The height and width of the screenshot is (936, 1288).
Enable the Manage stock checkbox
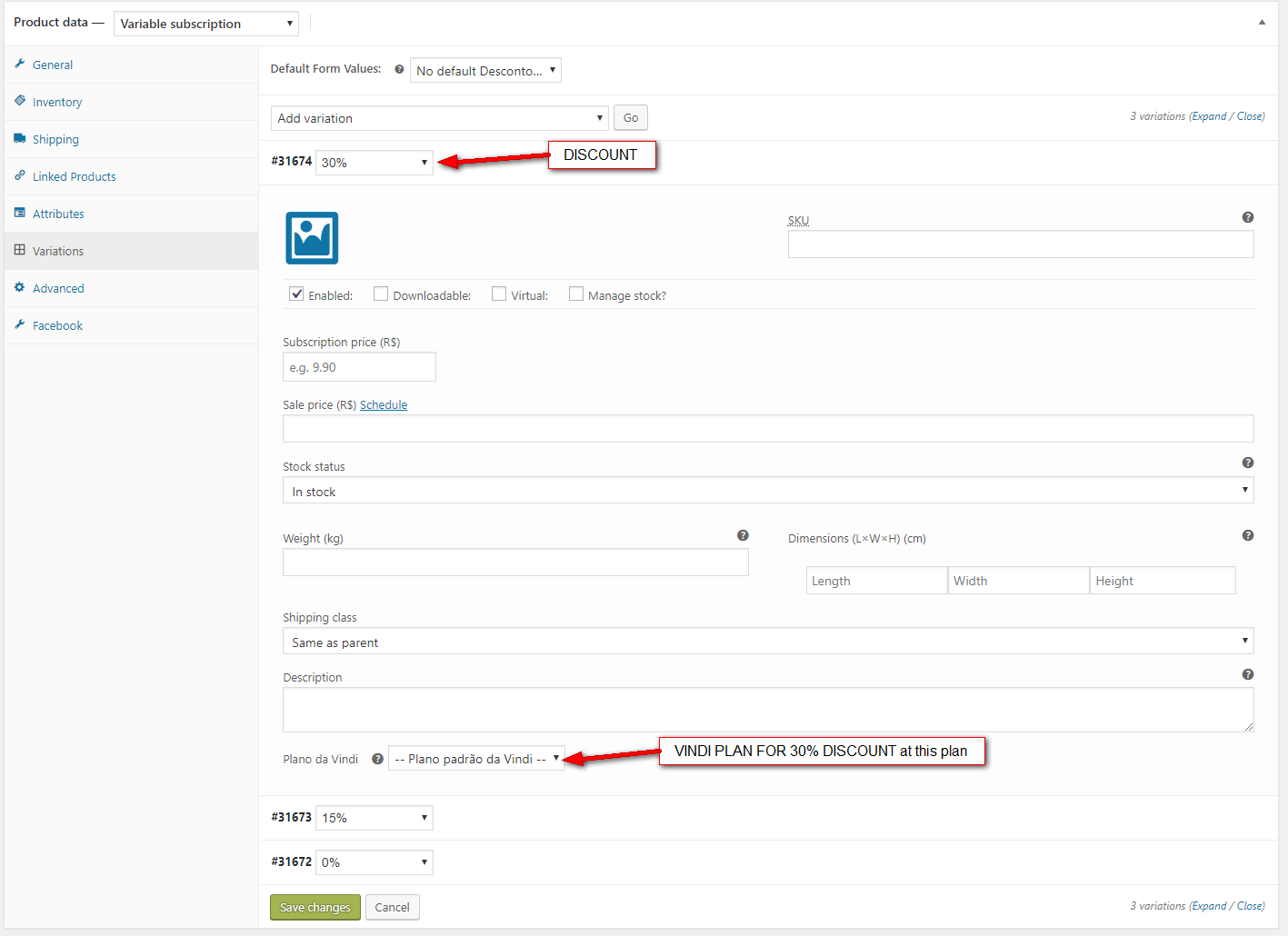pyautogui.click(x=576, y=294)
